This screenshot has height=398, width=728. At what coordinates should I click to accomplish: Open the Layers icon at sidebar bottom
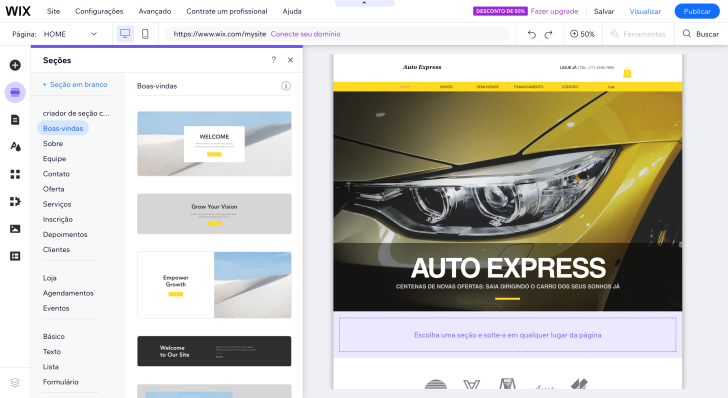15,383
